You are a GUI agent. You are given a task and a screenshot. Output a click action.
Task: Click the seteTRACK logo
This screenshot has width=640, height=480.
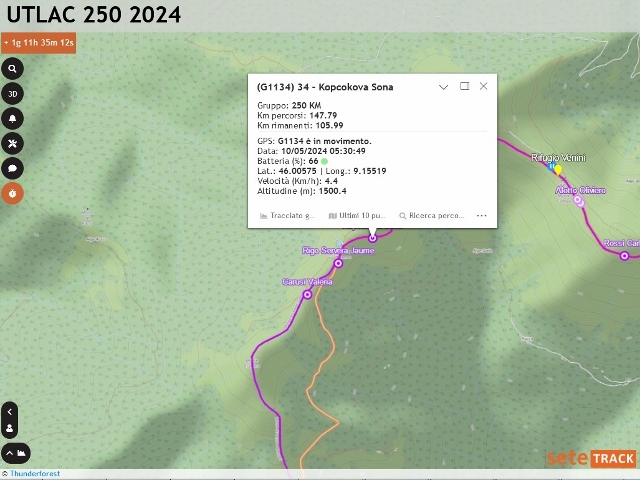tap(591, 458)
